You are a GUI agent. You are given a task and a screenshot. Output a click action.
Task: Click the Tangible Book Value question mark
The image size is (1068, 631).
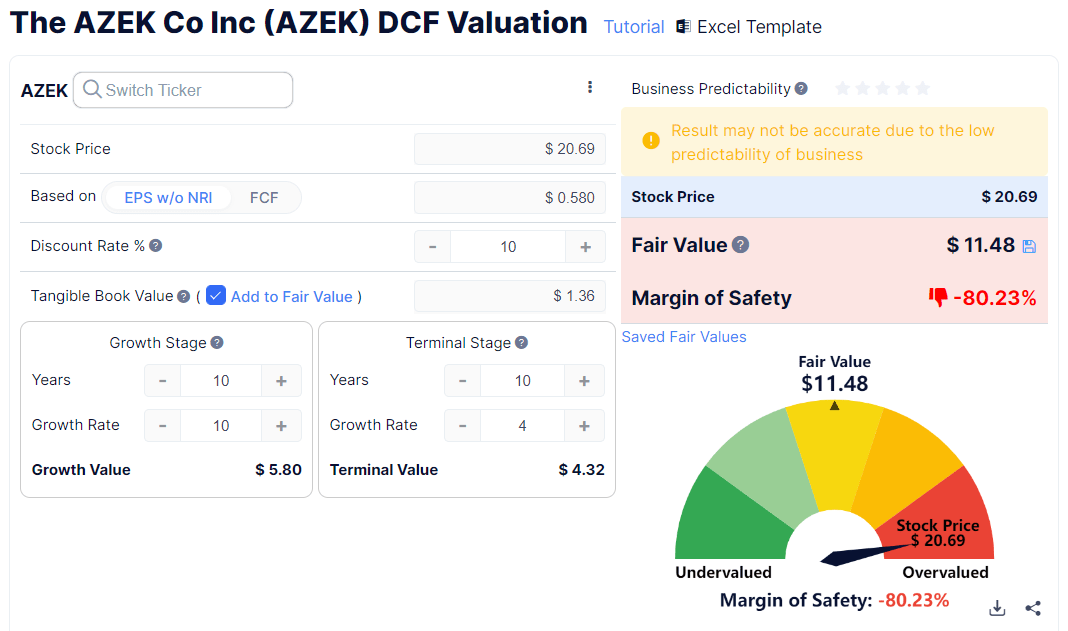181,296
